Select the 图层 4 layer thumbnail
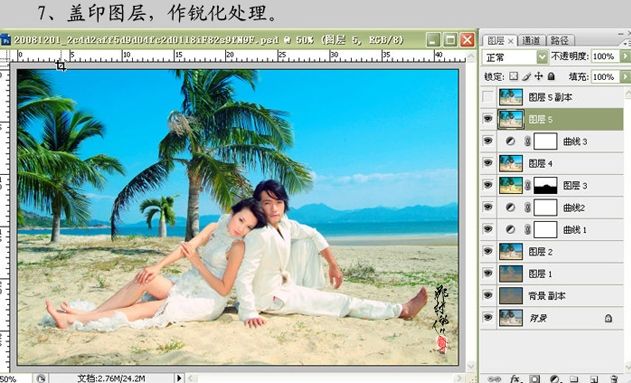Viewport: 631px width, 383px height. [x=511, y=163]
